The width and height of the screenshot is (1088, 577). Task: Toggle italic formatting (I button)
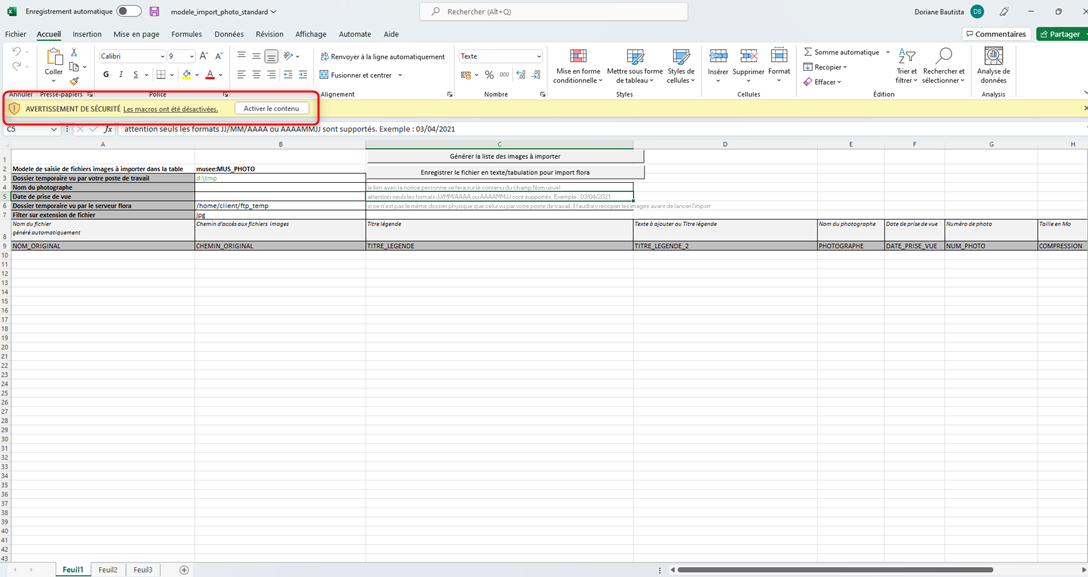coord(121,75)
